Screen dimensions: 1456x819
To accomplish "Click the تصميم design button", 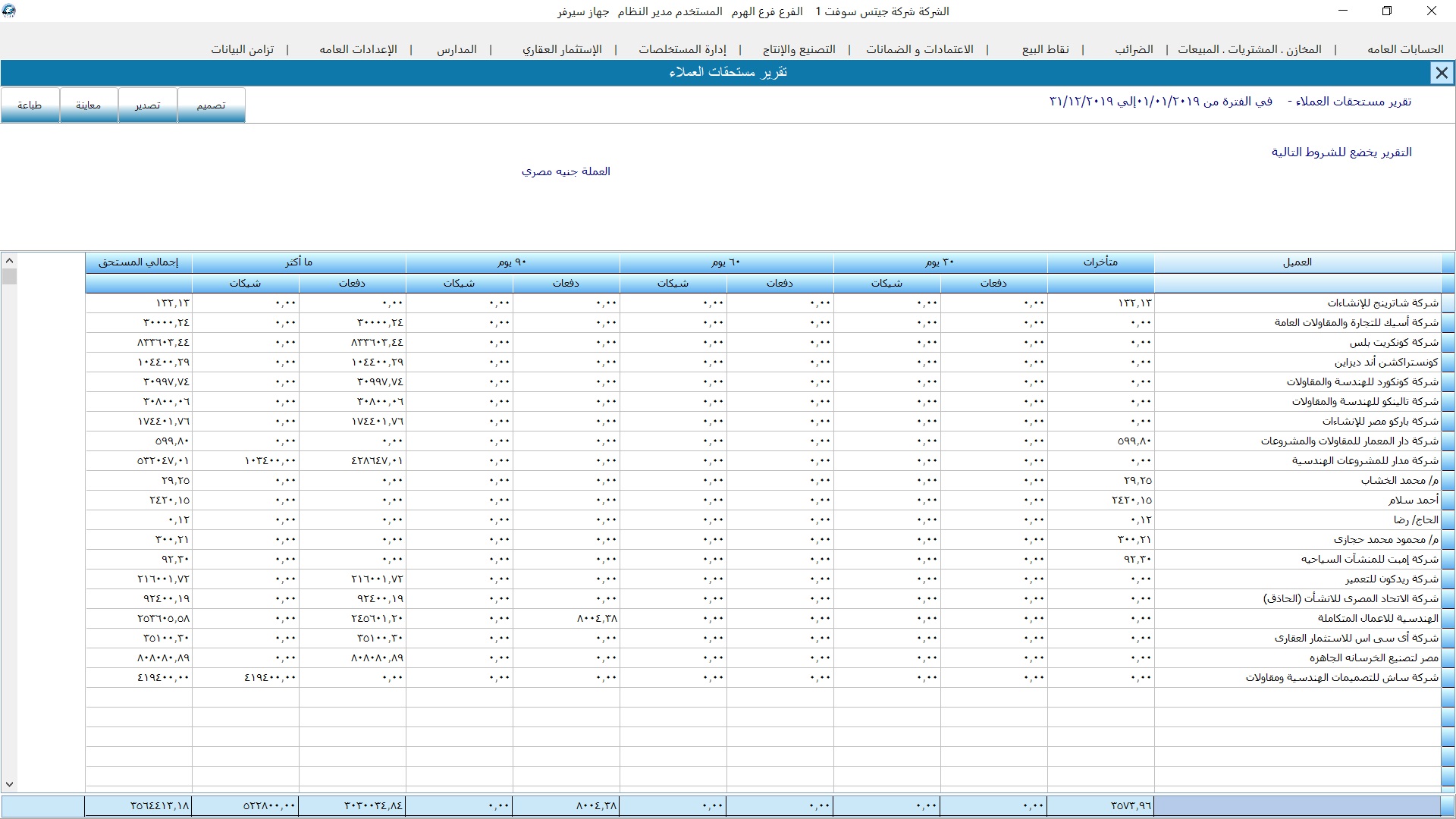I will click(x=211, y=105).
